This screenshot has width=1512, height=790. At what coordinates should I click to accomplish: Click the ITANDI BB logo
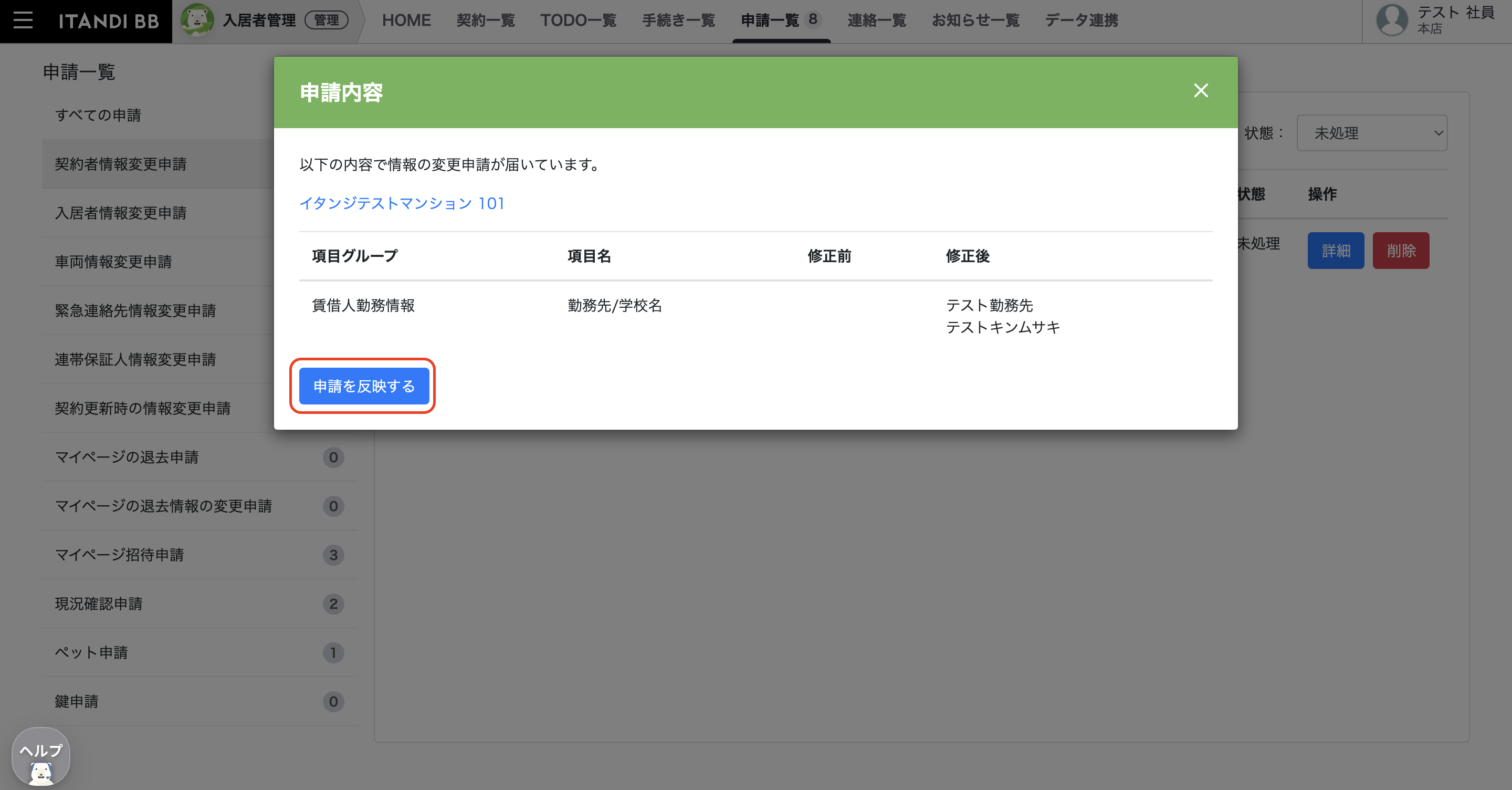[109, 21]
